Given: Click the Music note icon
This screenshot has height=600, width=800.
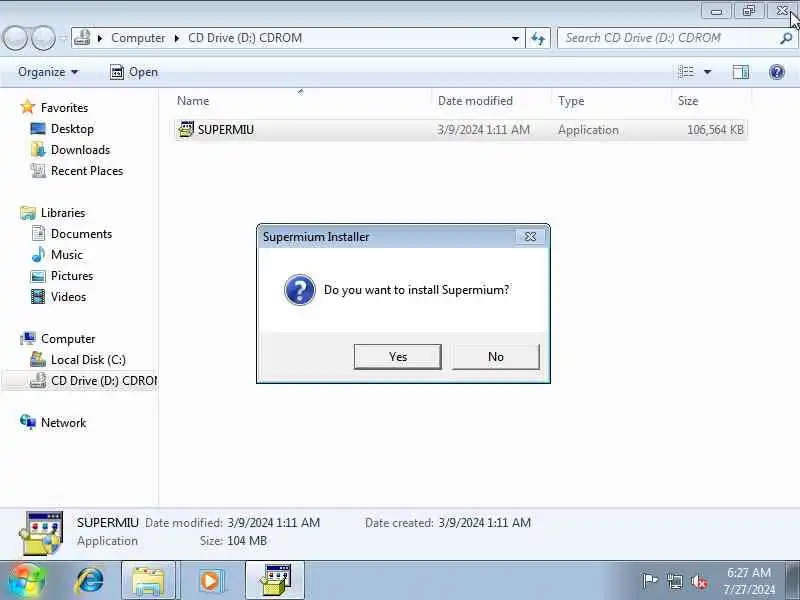Looking at the screenshot, I should point(38,254).
